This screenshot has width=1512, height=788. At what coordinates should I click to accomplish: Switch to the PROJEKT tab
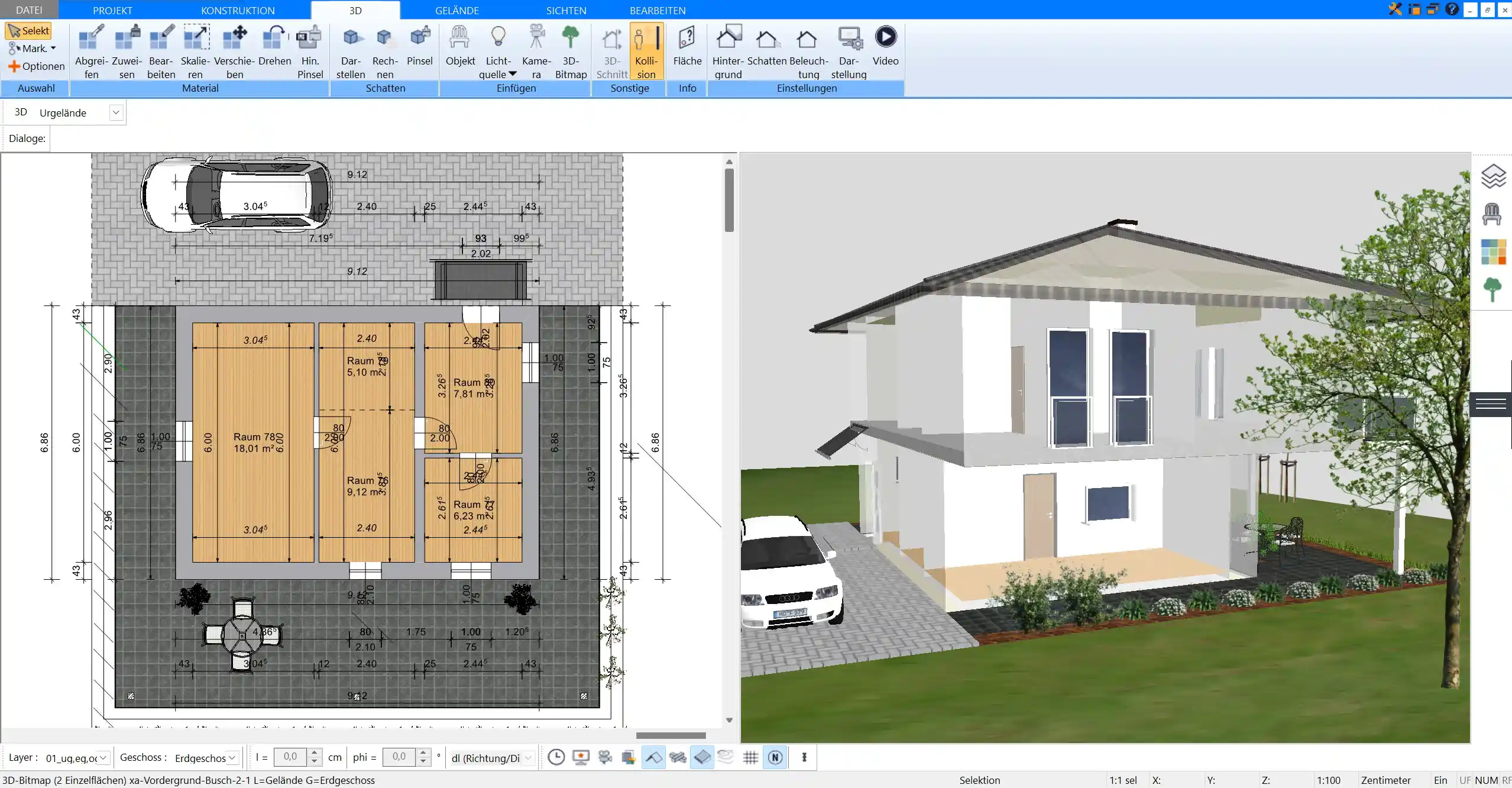[112, 10]
